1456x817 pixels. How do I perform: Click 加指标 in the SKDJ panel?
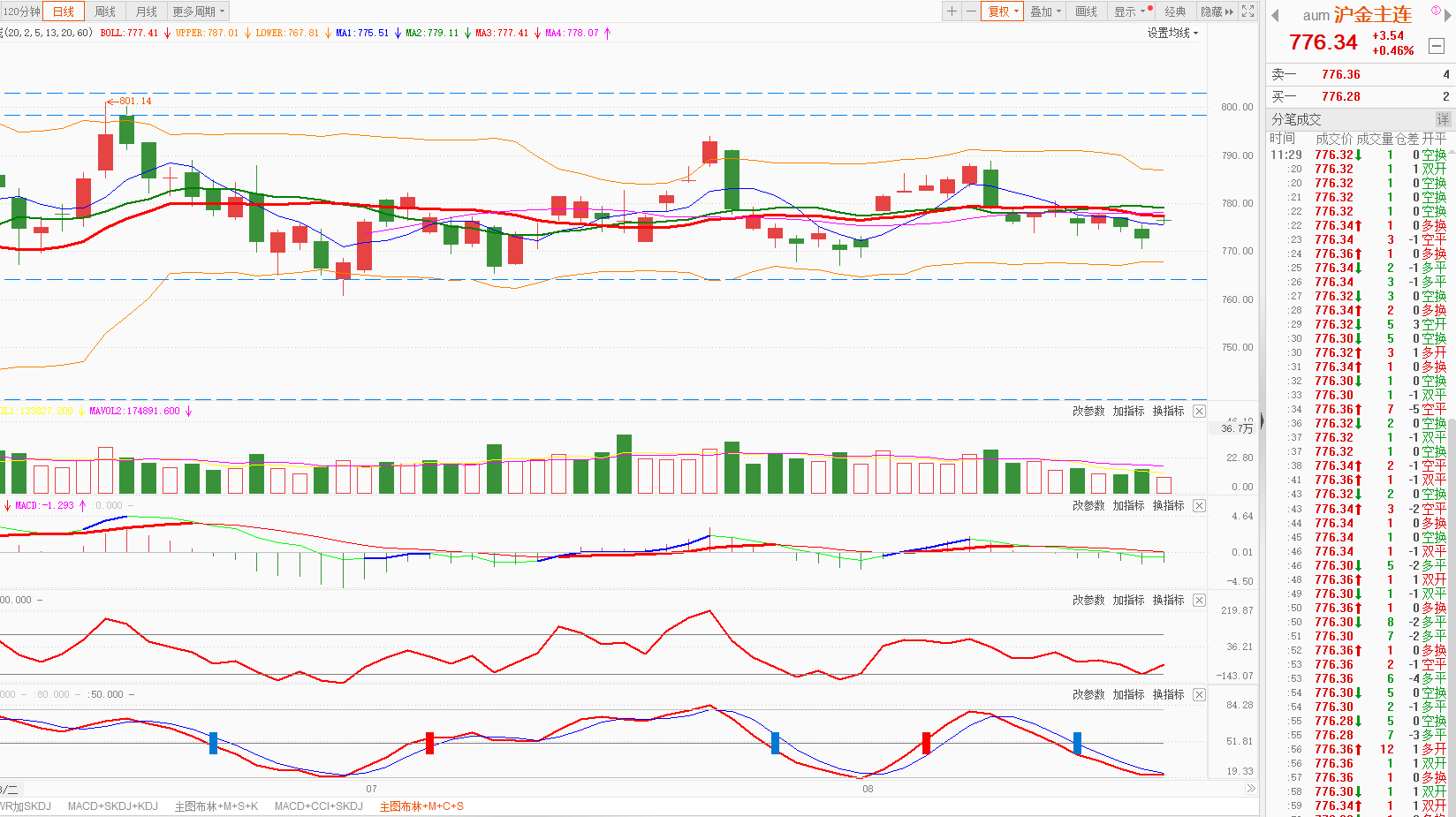tap(1128, 694)
